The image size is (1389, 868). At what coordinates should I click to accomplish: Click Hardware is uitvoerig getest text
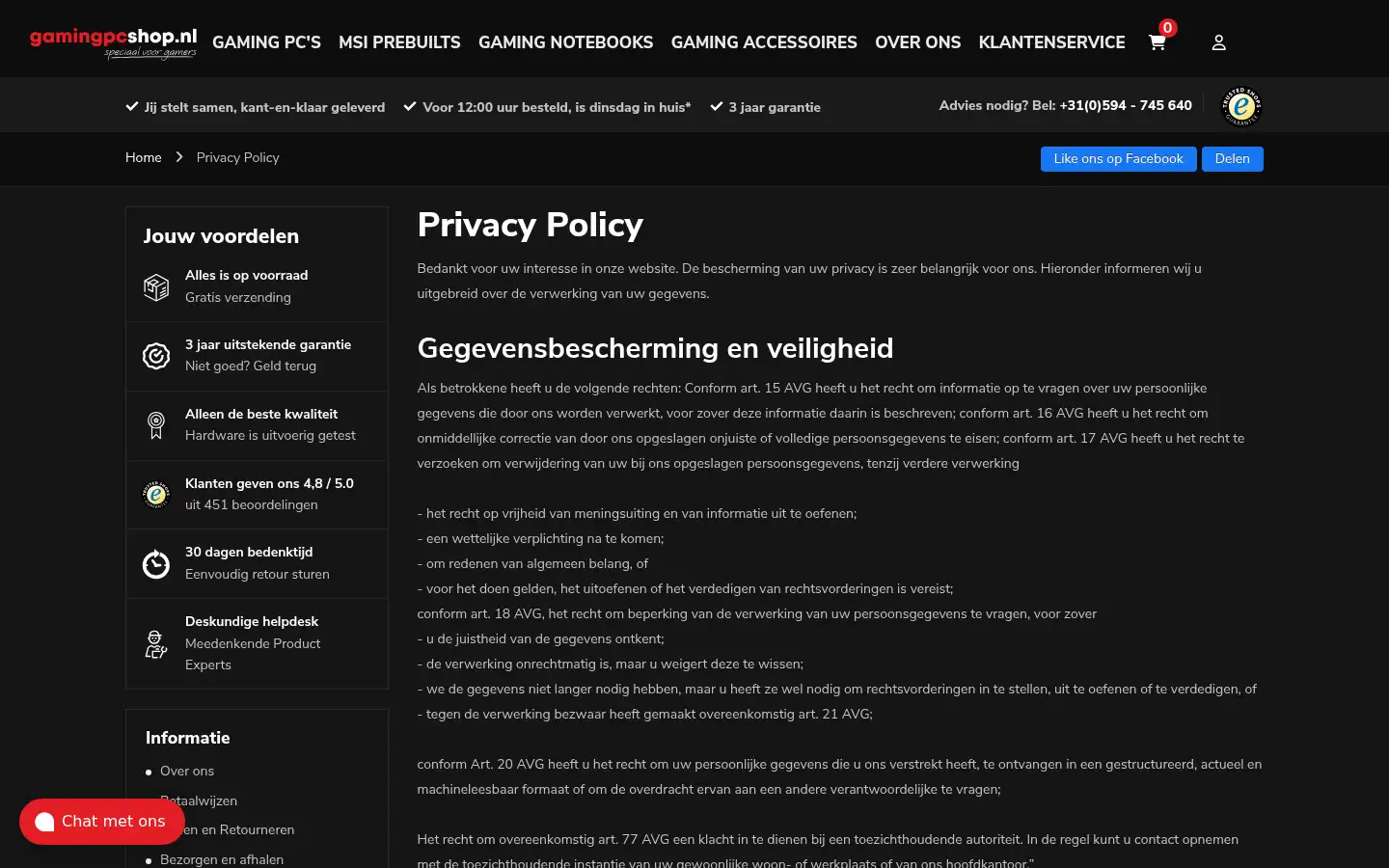pos(270,435)
